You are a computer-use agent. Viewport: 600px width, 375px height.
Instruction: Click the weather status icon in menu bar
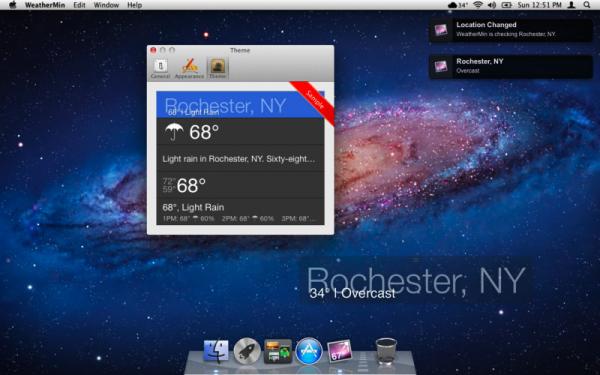pyautogui.click(x=458, y=5)
